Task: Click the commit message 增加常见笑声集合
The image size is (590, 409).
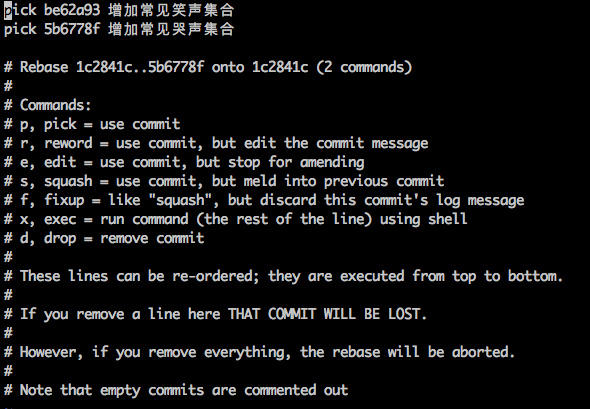Action: coord(171,10)
